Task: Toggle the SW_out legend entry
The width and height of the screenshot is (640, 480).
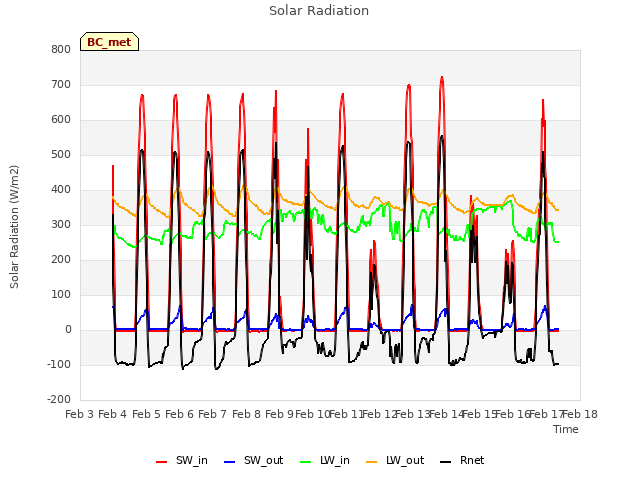Action: tap(253, 460)
